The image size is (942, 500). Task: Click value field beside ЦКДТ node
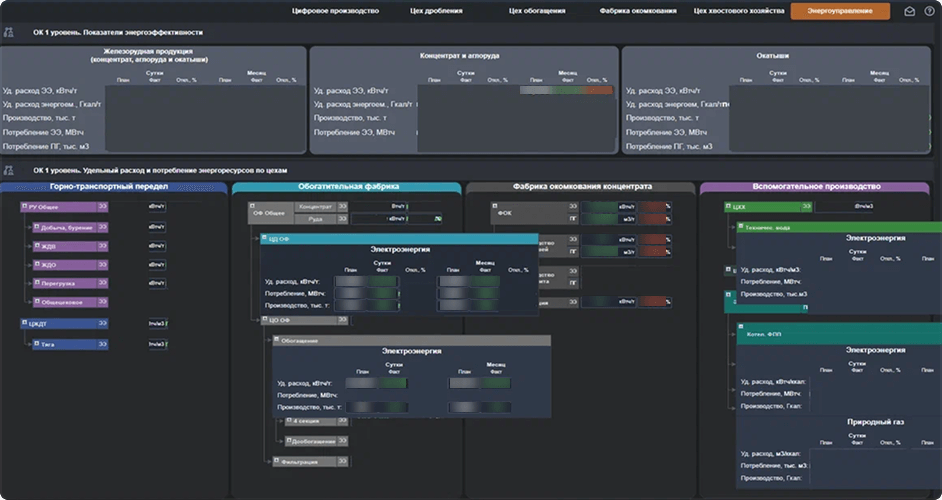tap(157, 323)
